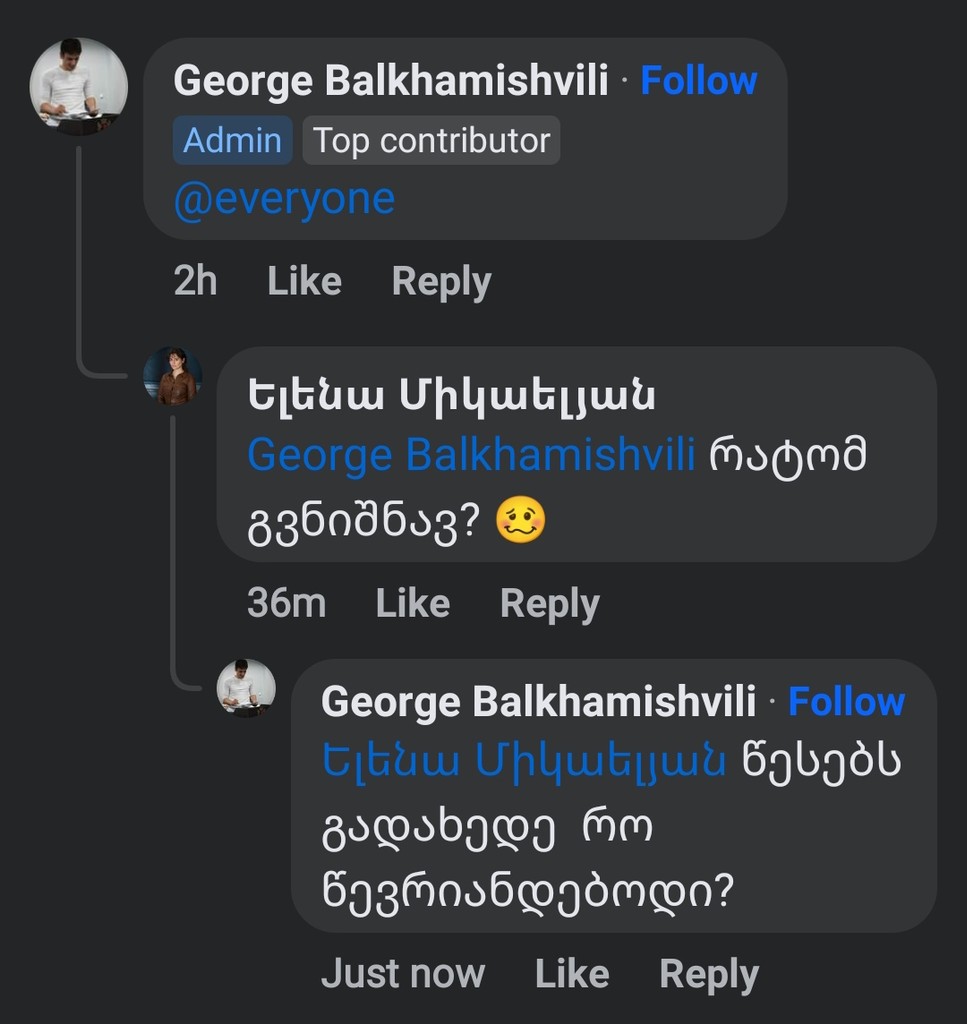Reply to Elena Mikaelyan's comment
The image size is (967, 1024).
point(549,602)
